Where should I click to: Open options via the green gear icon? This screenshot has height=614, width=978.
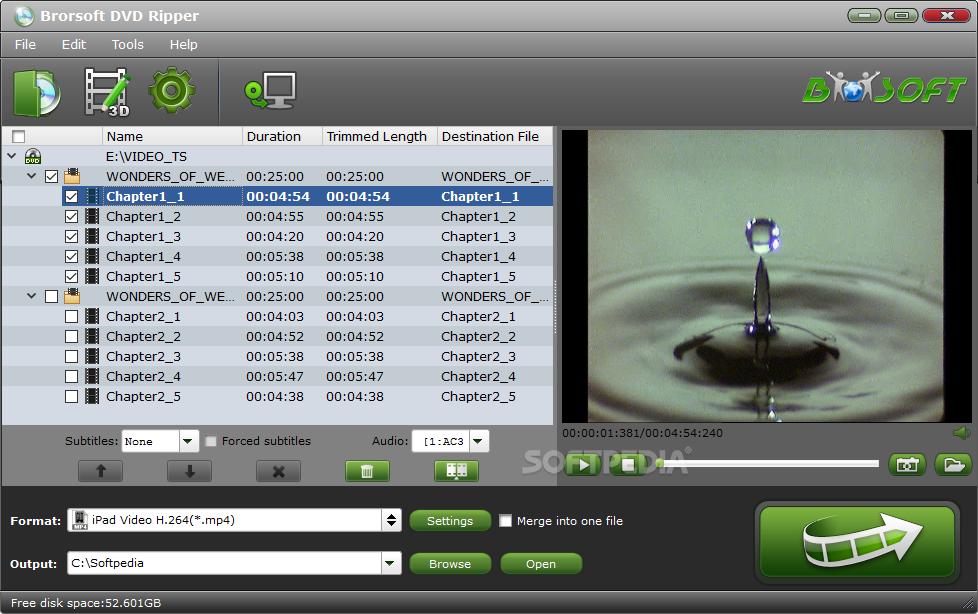(x=172, y=91)
